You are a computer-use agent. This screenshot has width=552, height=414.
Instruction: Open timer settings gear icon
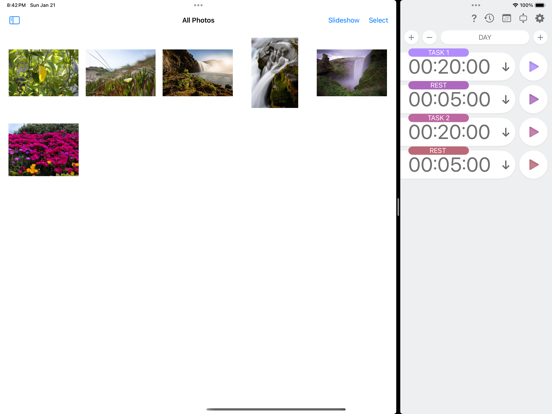point(540,18)
